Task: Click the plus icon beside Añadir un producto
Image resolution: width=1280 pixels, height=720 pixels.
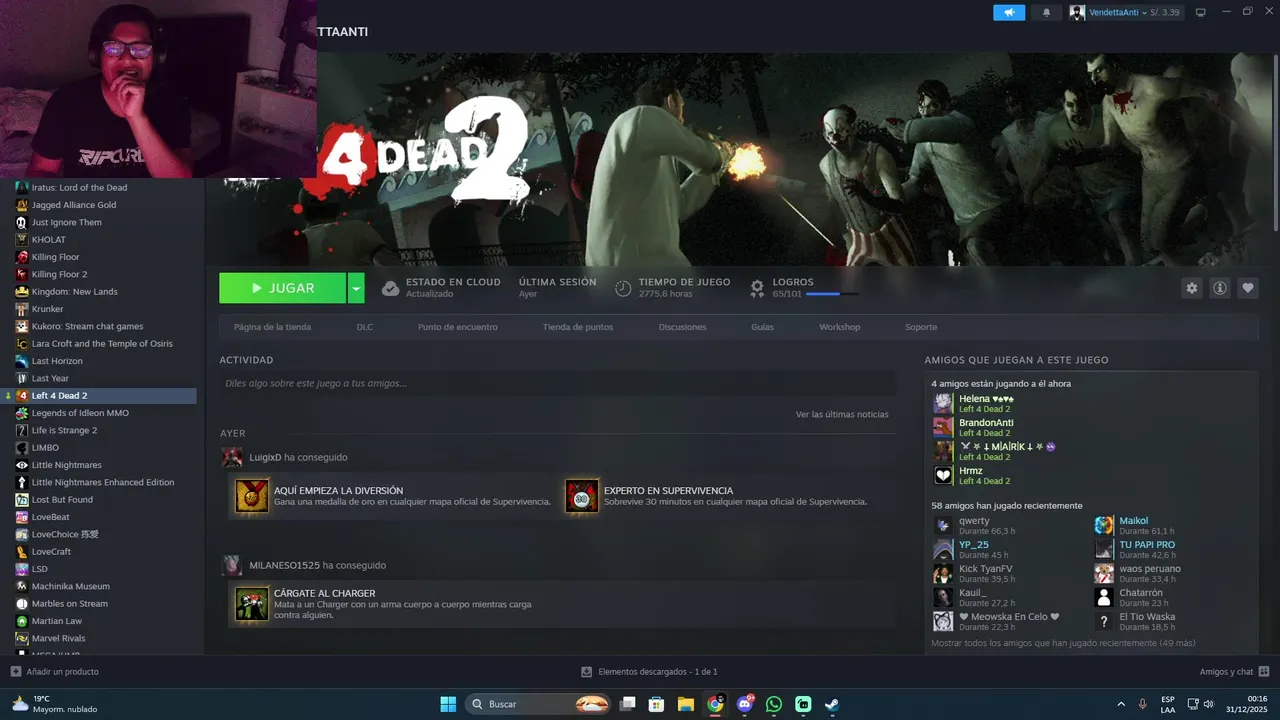Action: (15, 671)
